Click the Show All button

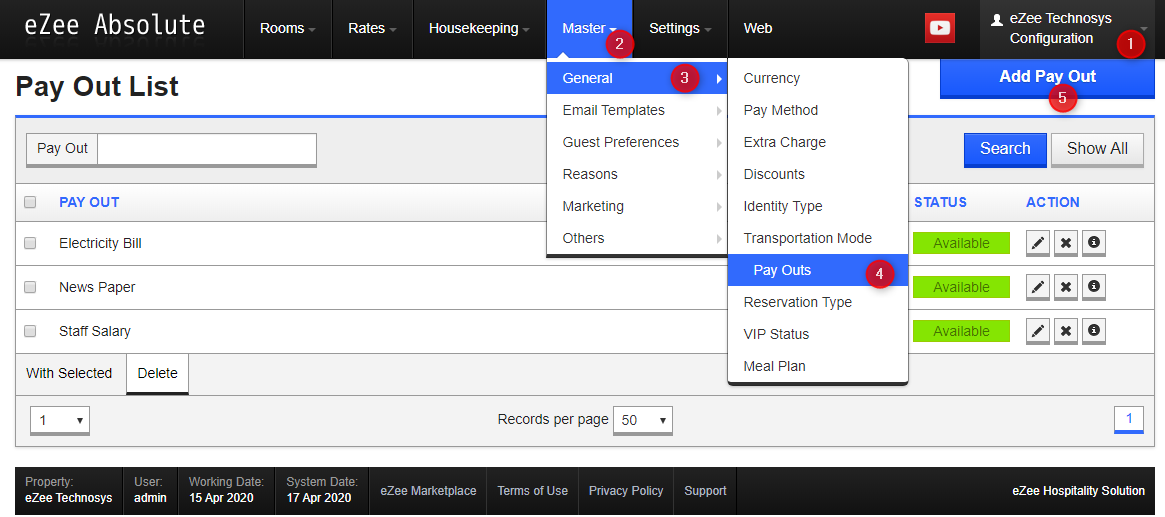click(1097, 149)
